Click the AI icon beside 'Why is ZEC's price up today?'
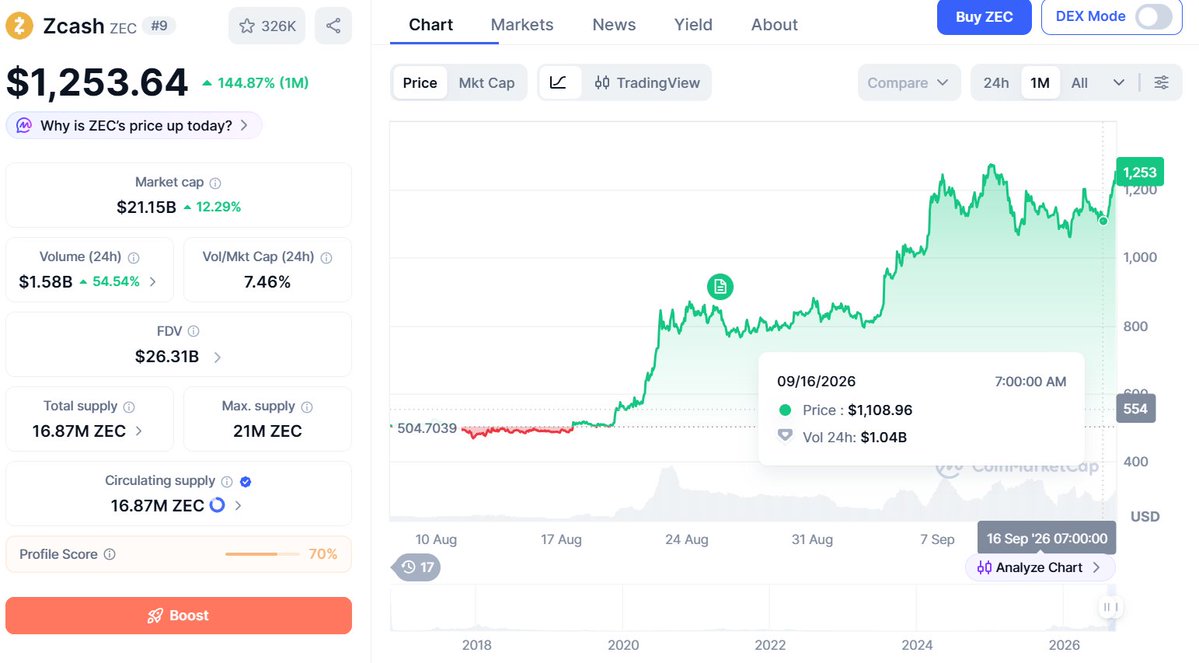1199x663 pixels. (x=24, y=125)
